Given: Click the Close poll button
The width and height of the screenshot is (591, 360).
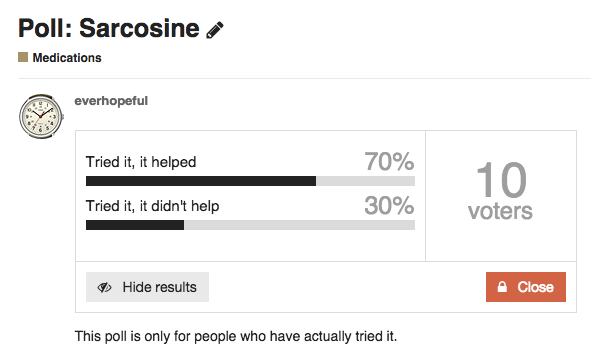Looking at the screenshot, I should point(526,287).
